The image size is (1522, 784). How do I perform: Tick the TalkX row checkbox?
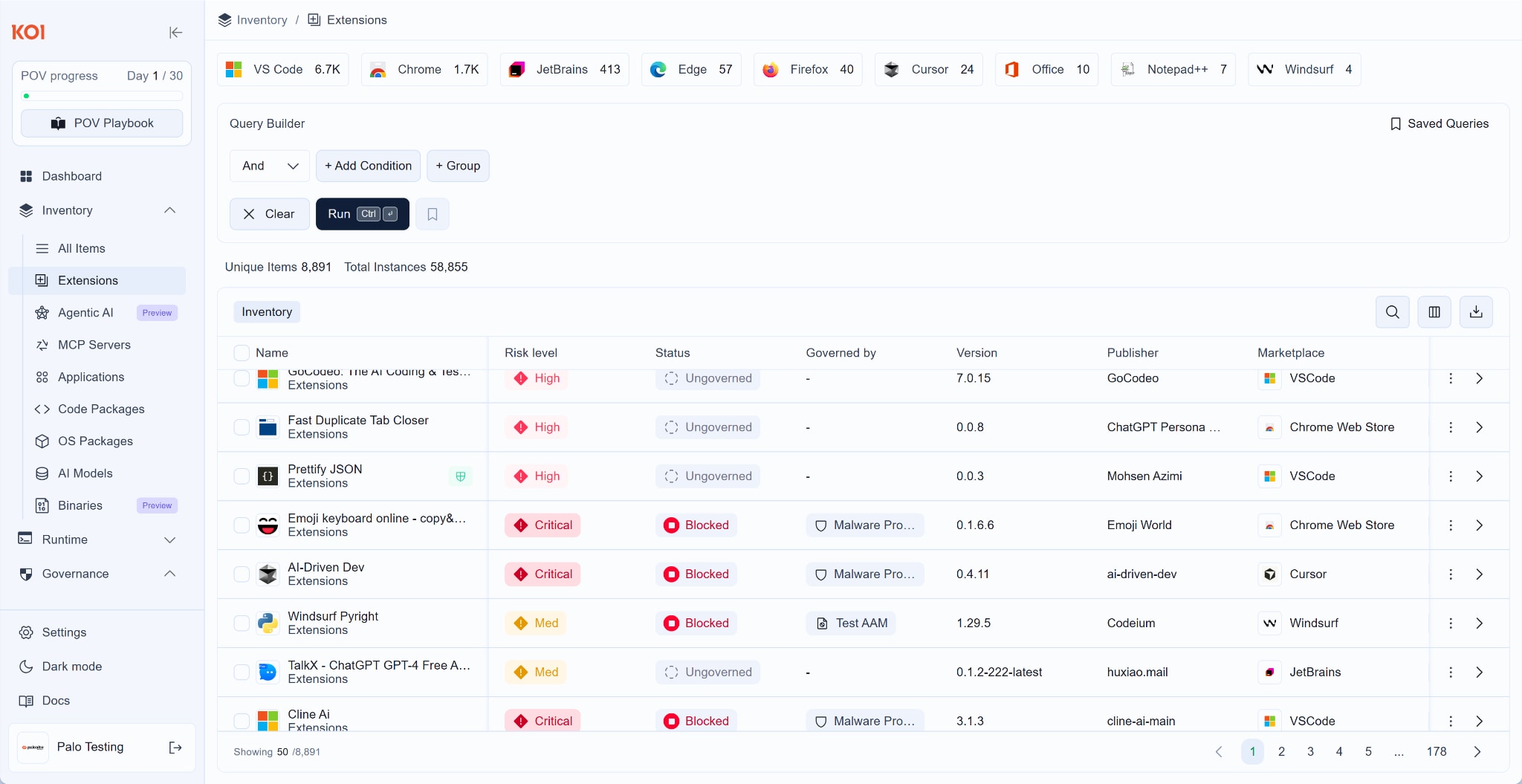coord(242,673)
